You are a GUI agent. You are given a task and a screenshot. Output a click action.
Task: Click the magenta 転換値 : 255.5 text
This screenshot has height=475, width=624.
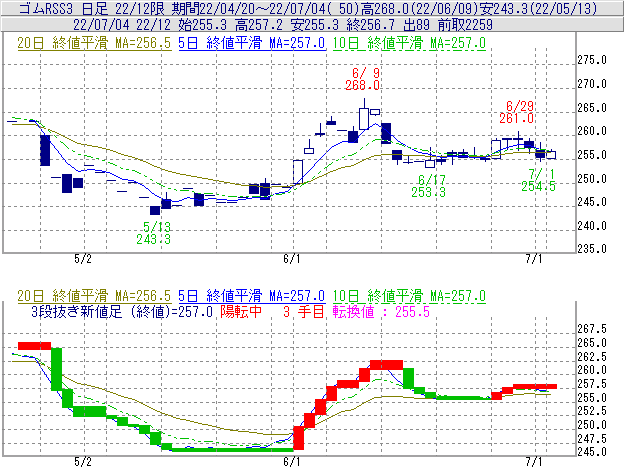(381, 311)
